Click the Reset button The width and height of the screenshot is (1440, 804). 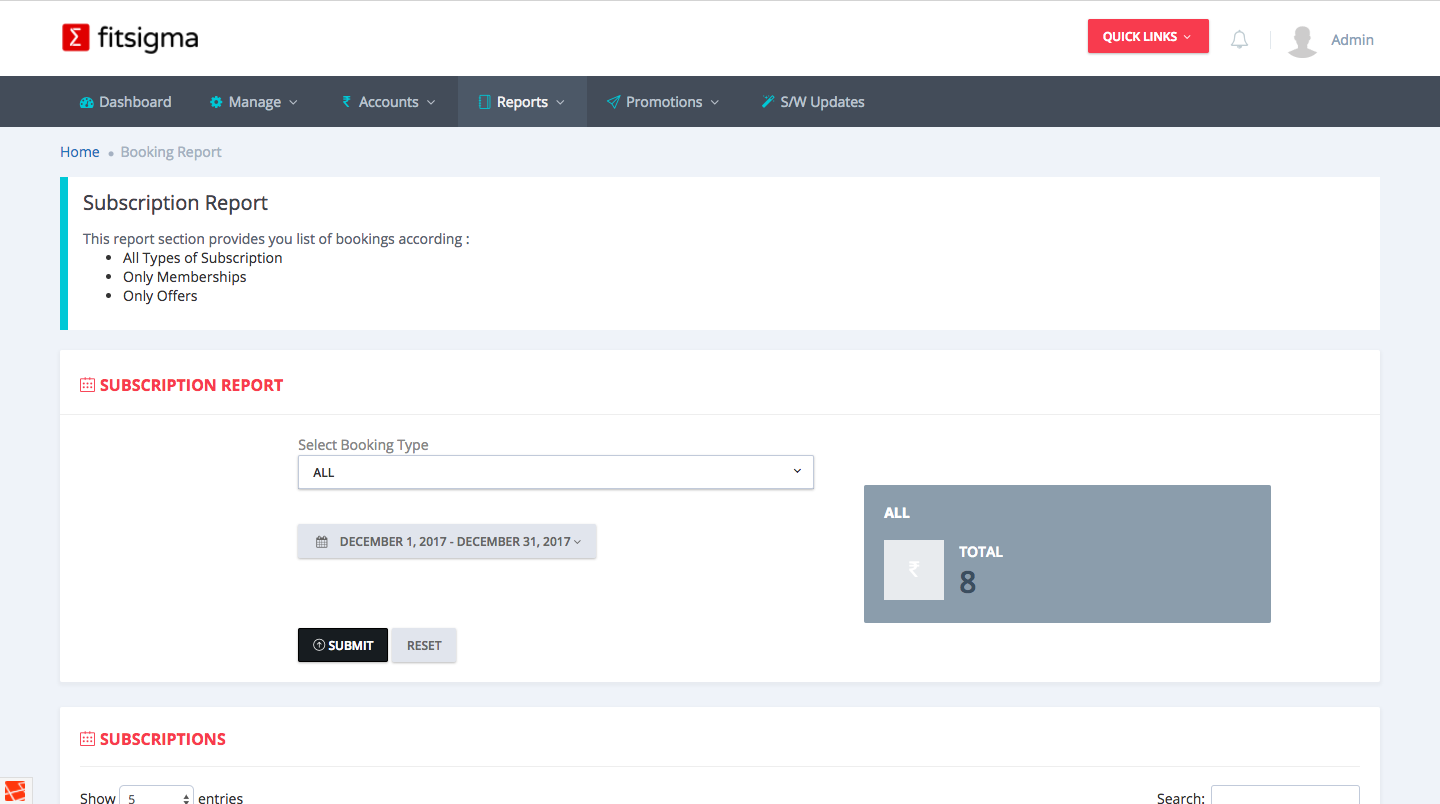click(x=424, y=645)
